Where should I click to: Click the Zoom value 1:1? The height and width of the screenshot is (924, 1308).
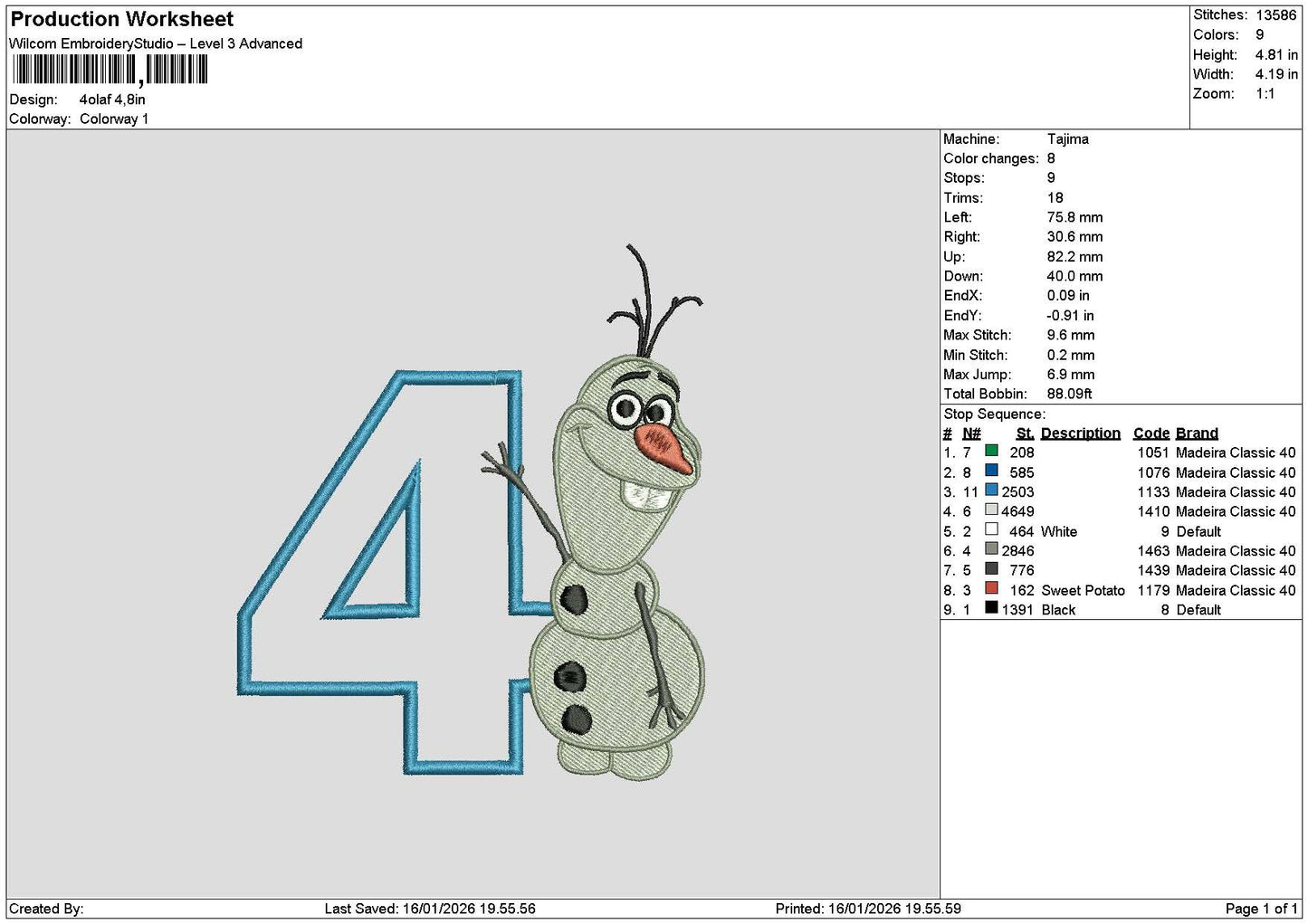coord(1265,94)
